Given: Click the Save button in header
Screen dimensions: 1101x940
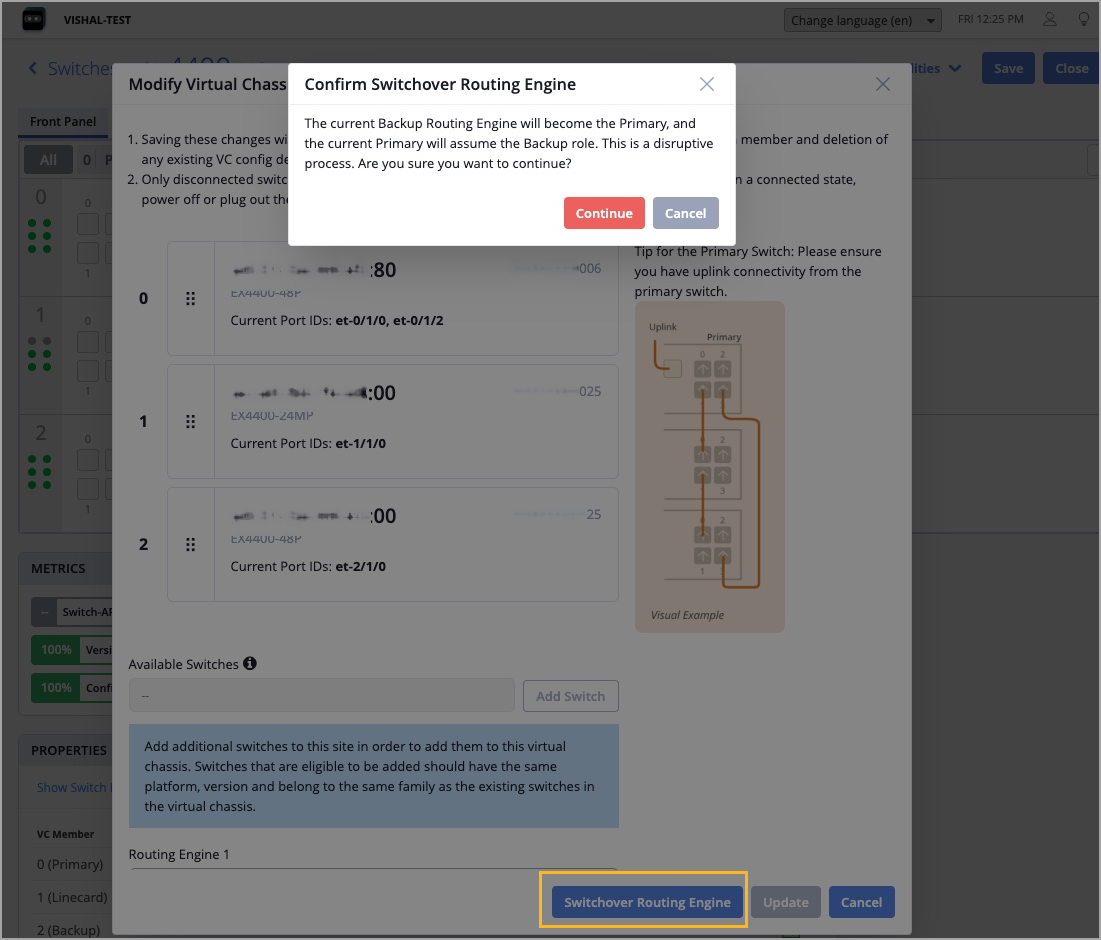Looking at the screenshot, I should [1008, 68].
